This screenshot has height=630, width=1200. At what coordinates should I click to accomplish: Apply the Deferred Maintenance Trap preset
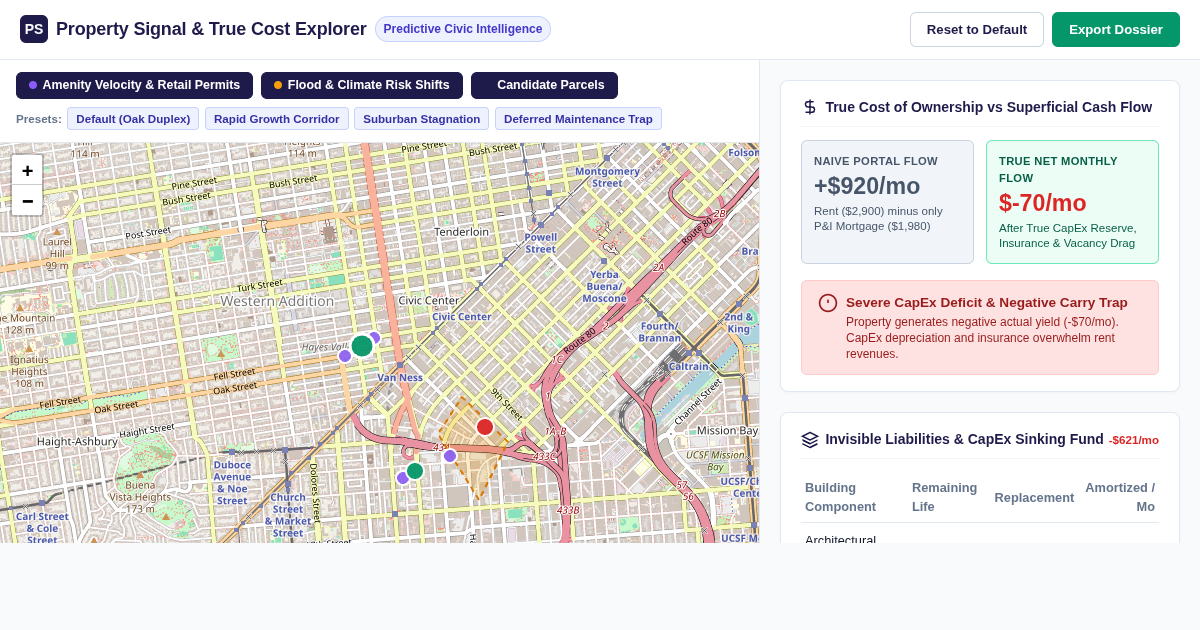click(578, 119)
